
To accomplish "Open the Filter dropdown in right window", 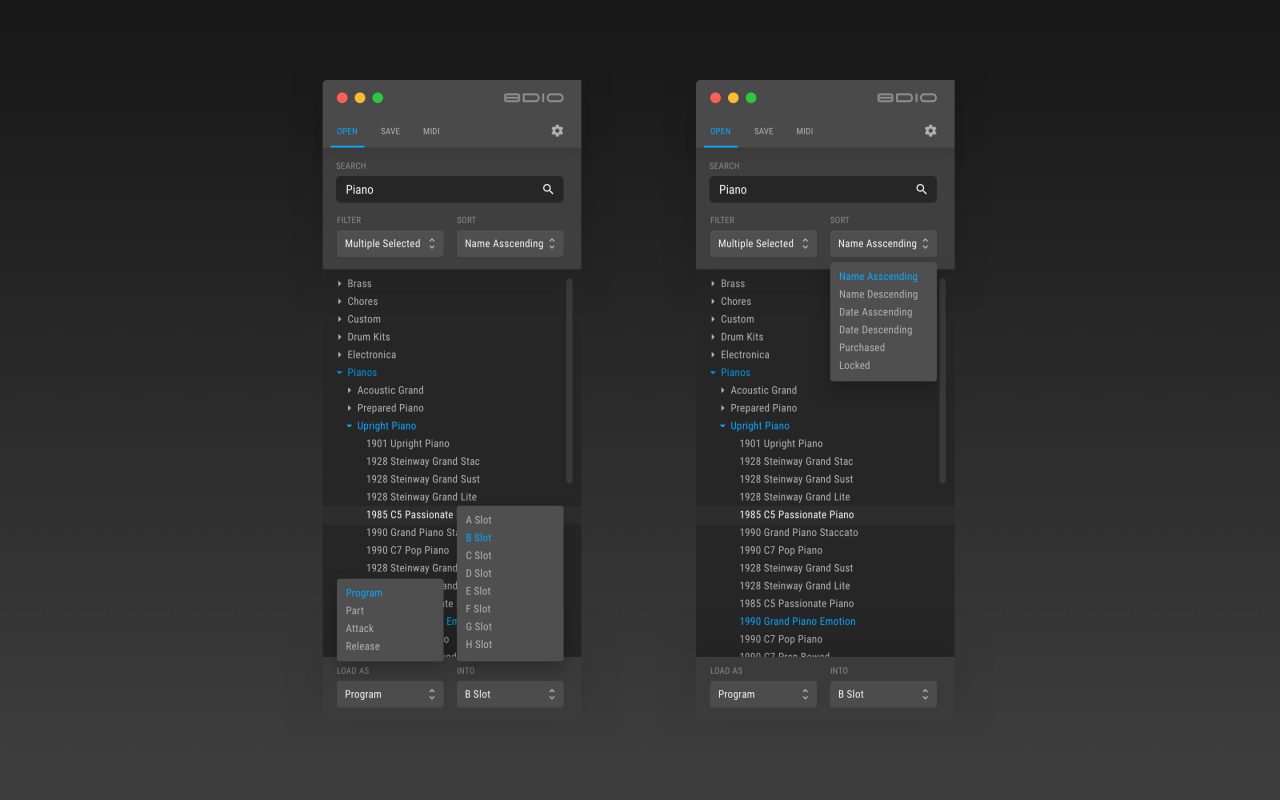I will [763, 244].
